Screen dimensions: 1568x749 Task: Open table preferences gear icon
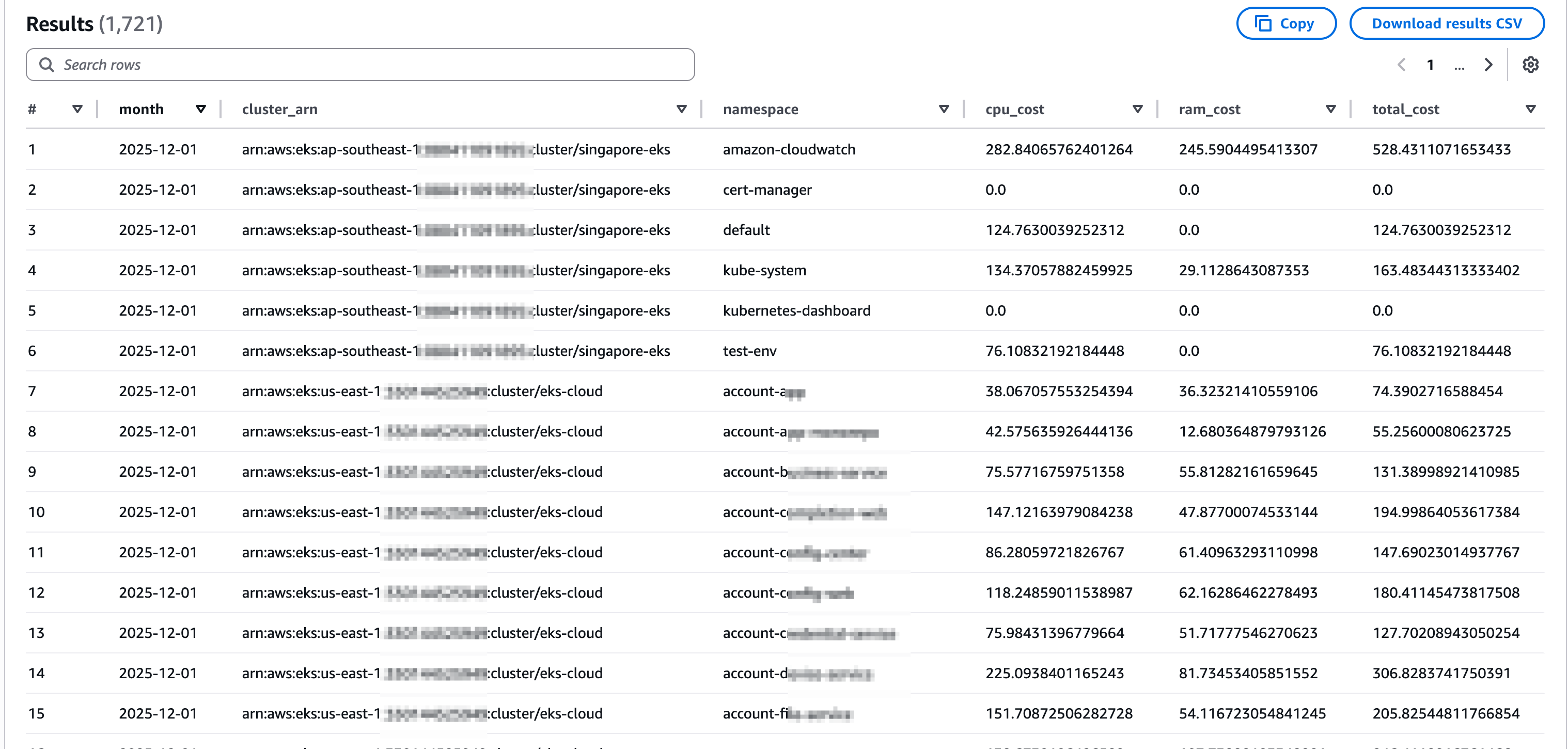[1530, 65]
